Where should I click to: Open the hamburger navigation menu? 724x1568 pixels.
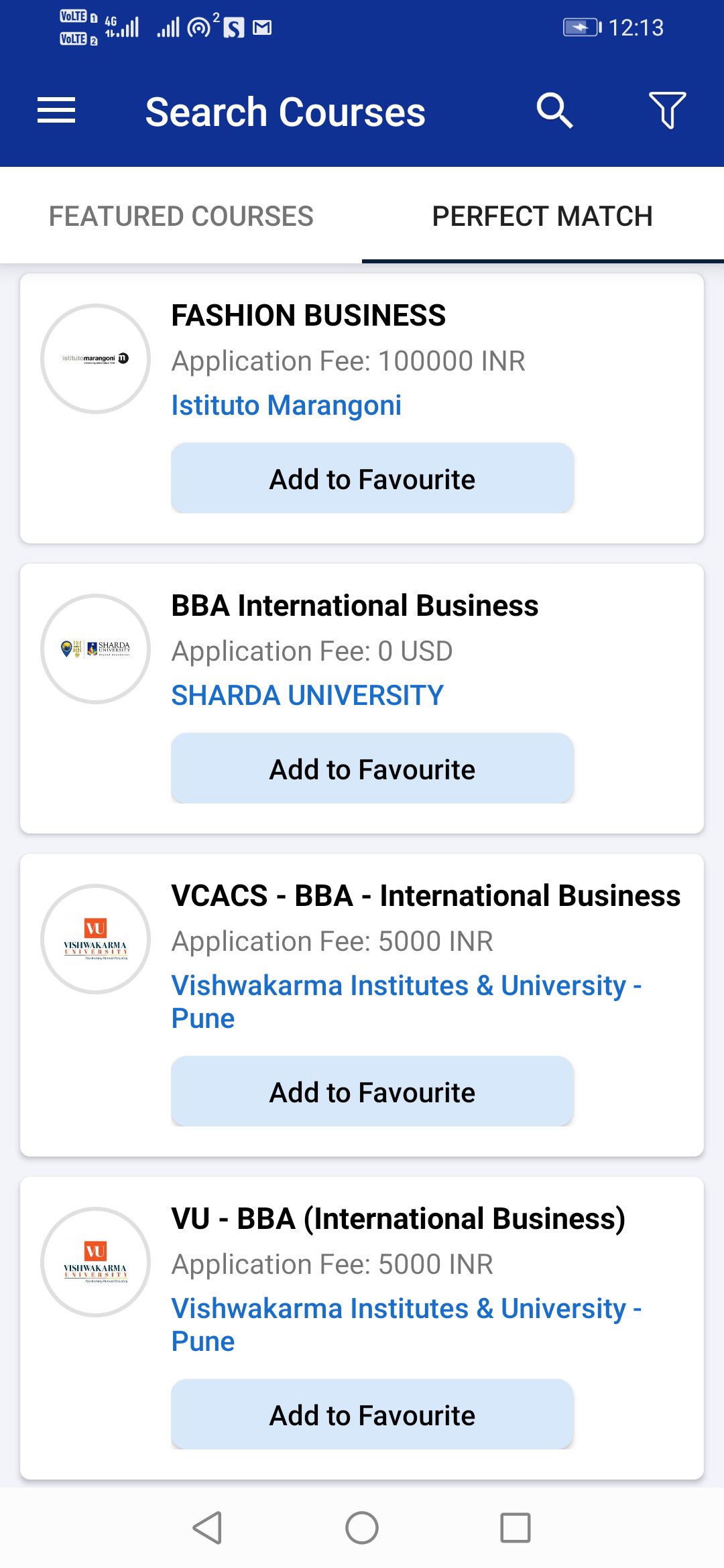coord(56,111)
